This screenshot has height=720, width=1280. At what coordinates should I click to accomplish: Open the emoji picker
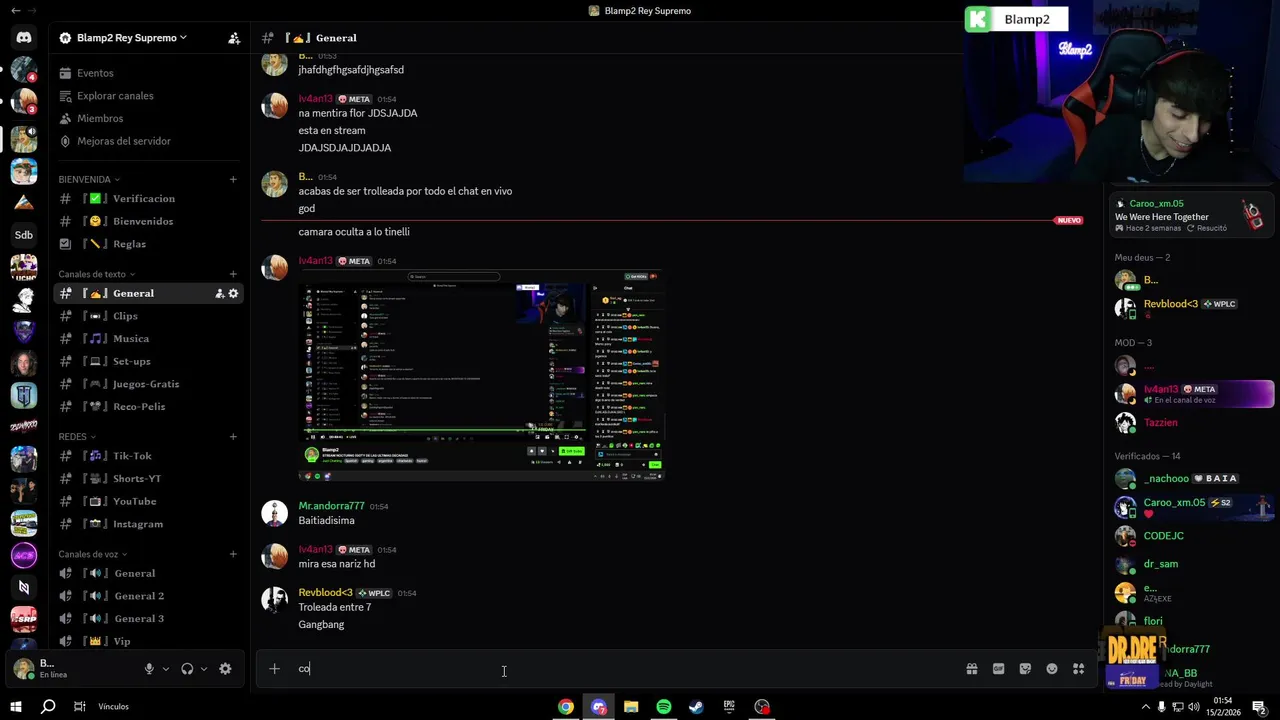(x=1052, y=669)
